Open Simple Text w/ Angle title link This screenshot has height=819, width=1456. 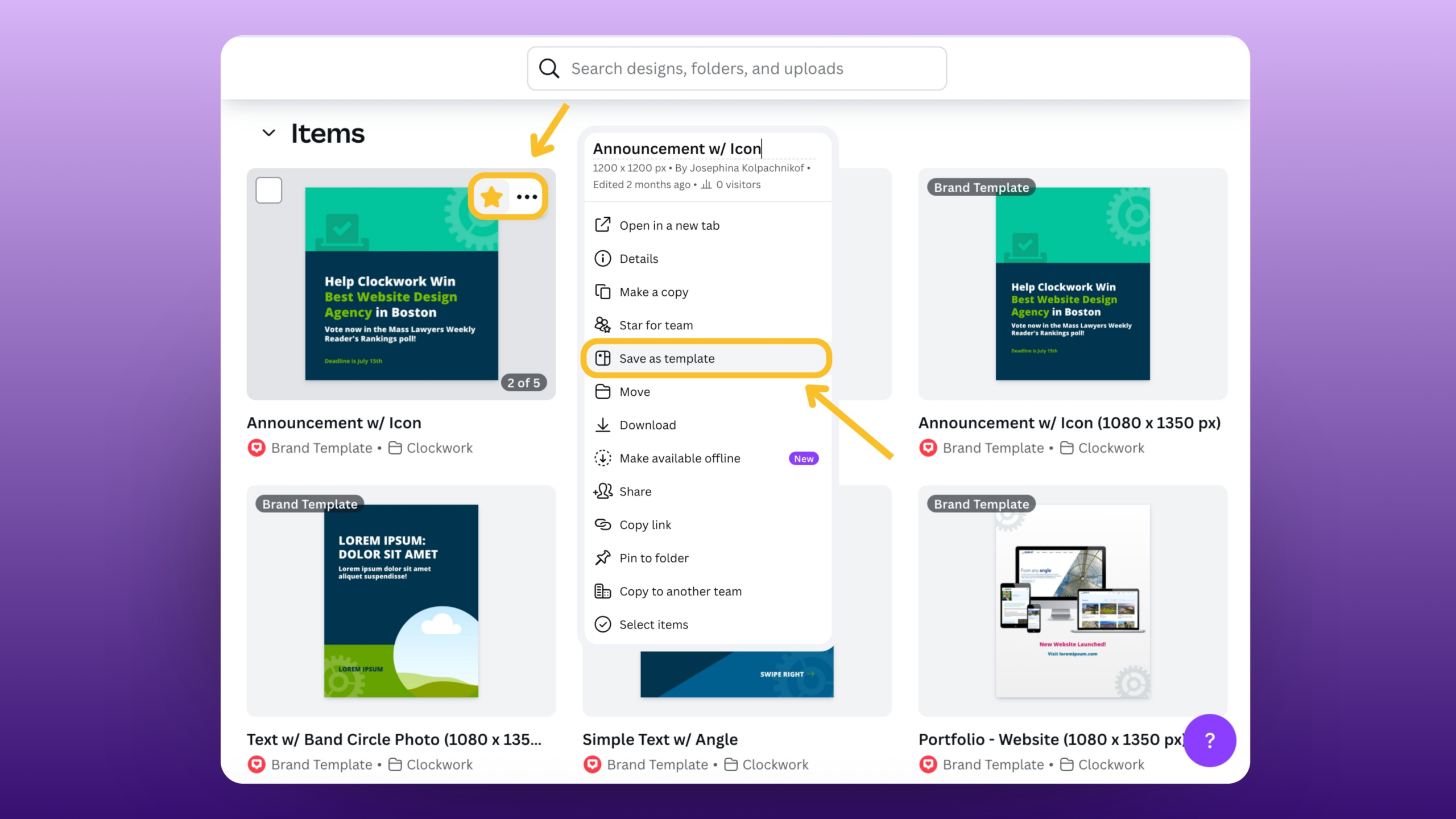click(660, 739)
